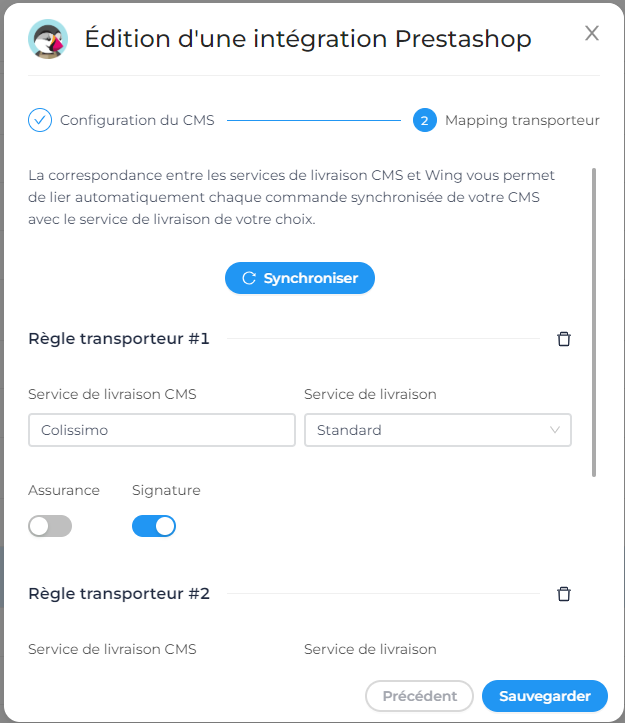Enable the Assurance toggle
This screenshot has height=723, width=625.
(x=50, y=526)
